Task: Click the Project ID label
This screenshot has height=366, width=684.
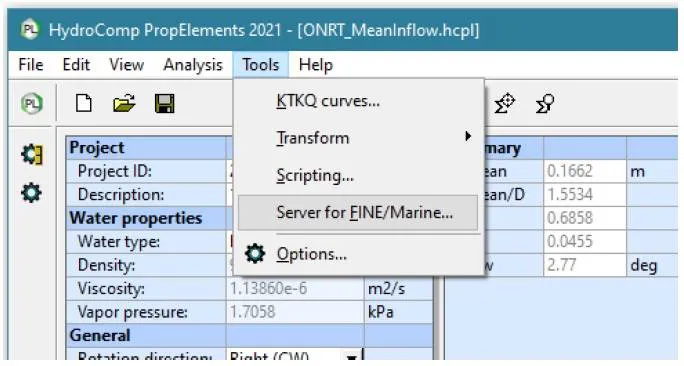Action: coord(115,171)
